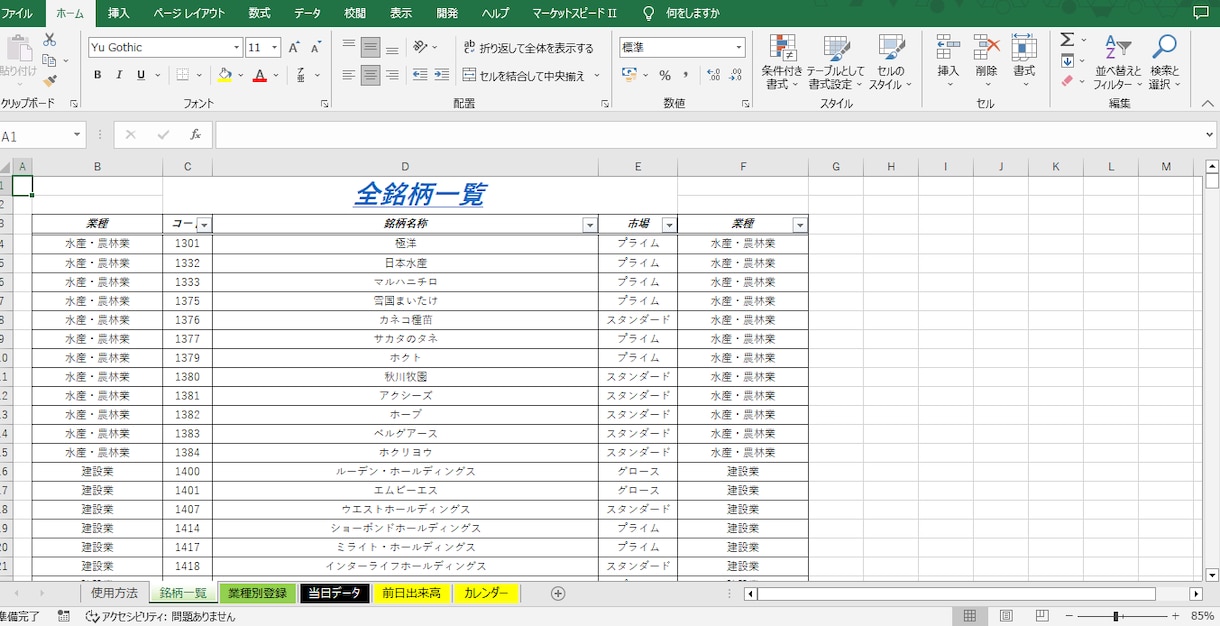Open the ファイル menu tab
This screenshot has height=626, width=1220.
(x=17, y=13)
